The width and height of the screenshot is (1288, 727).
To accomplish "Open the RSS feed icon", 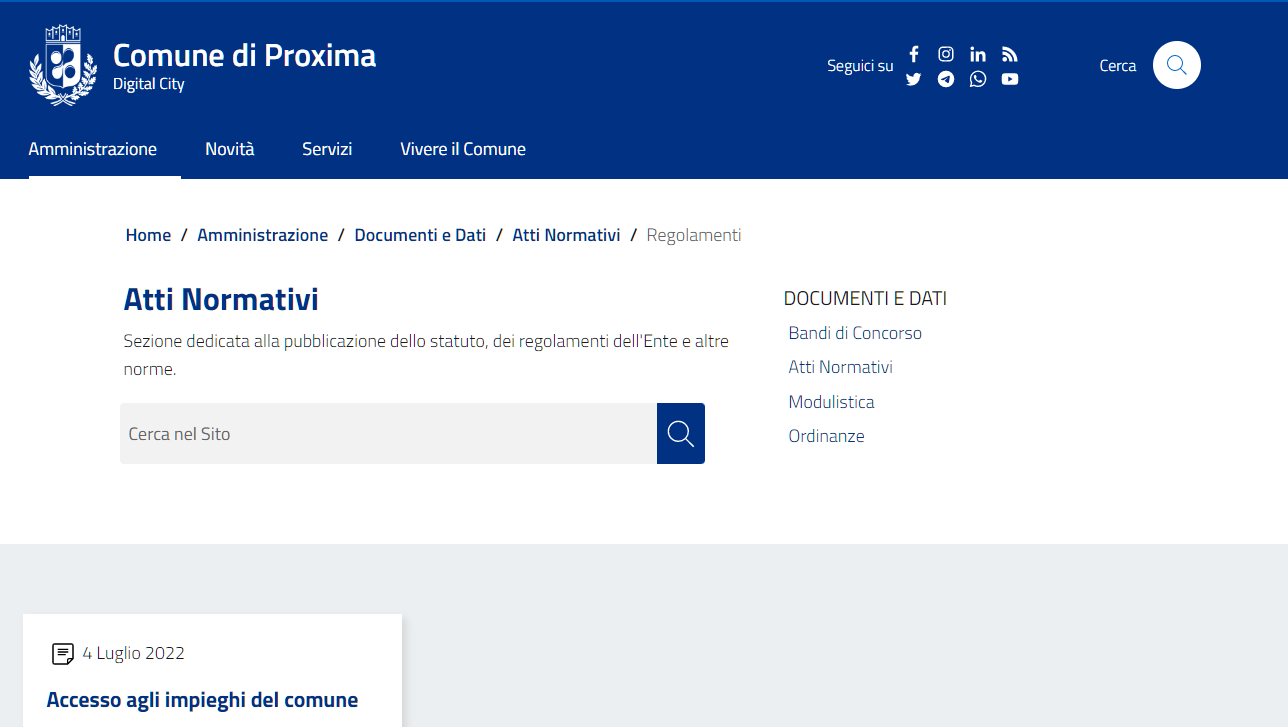I will pos(1010,54).
